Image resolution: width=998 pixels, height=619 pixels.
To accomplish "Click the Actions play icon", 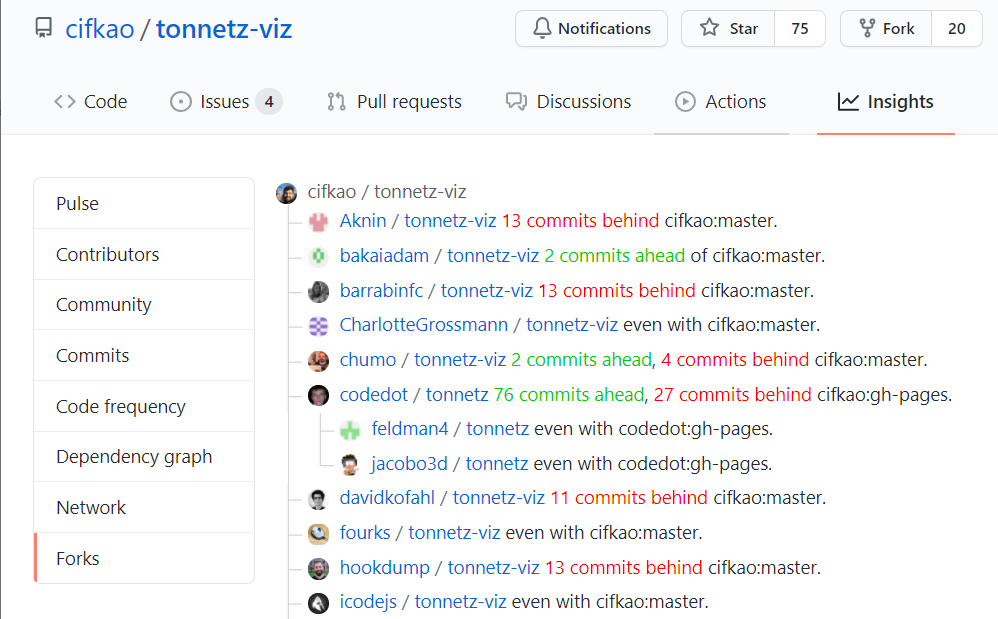I will 685,102.
